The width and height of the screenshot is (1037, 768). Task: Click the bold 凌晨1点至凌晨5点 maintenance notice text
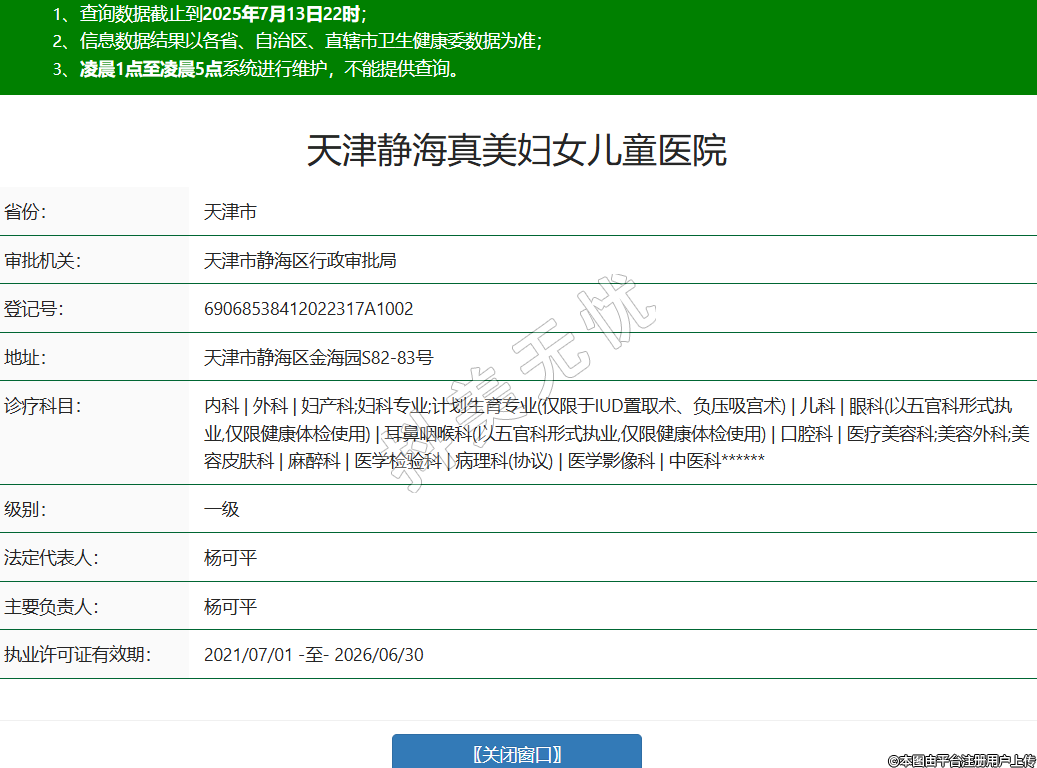tap(150, 69)
